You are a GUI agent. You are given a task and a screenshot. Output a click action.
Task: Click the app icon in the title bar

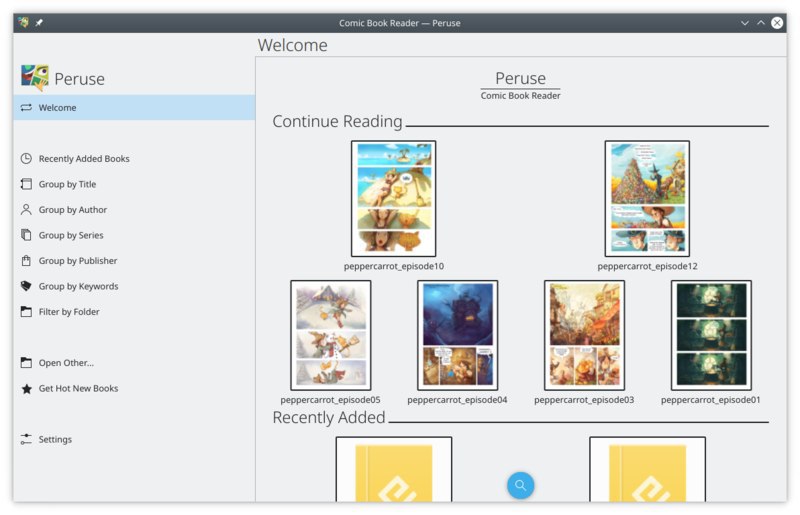(x=23, y=22)
